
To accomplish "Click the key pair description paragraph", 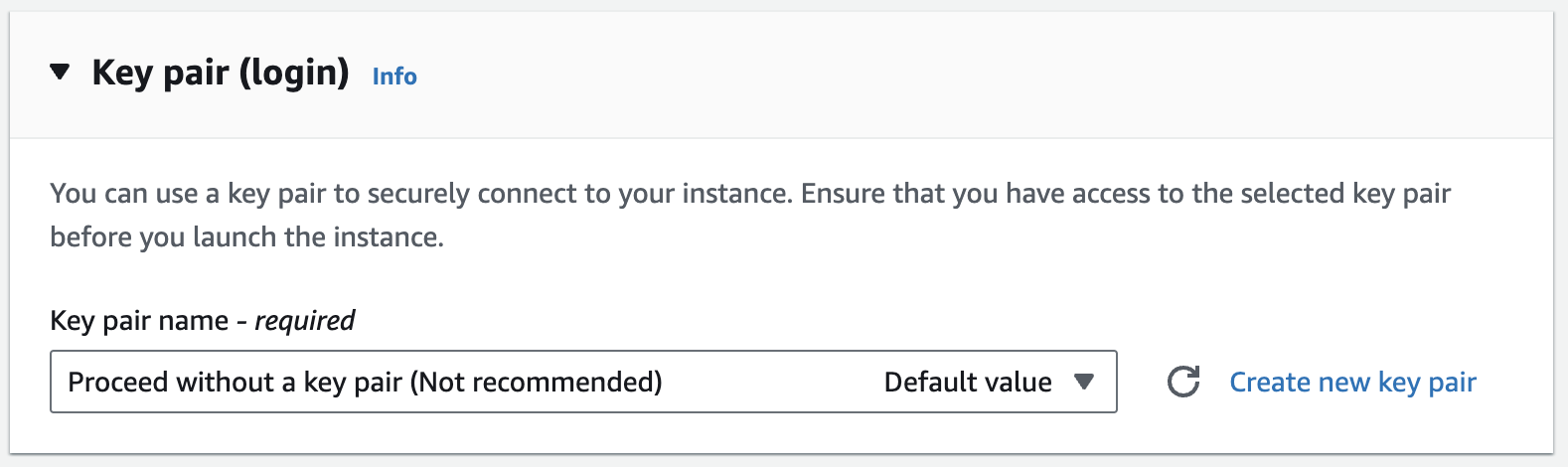I will click(x=750, y=194).
